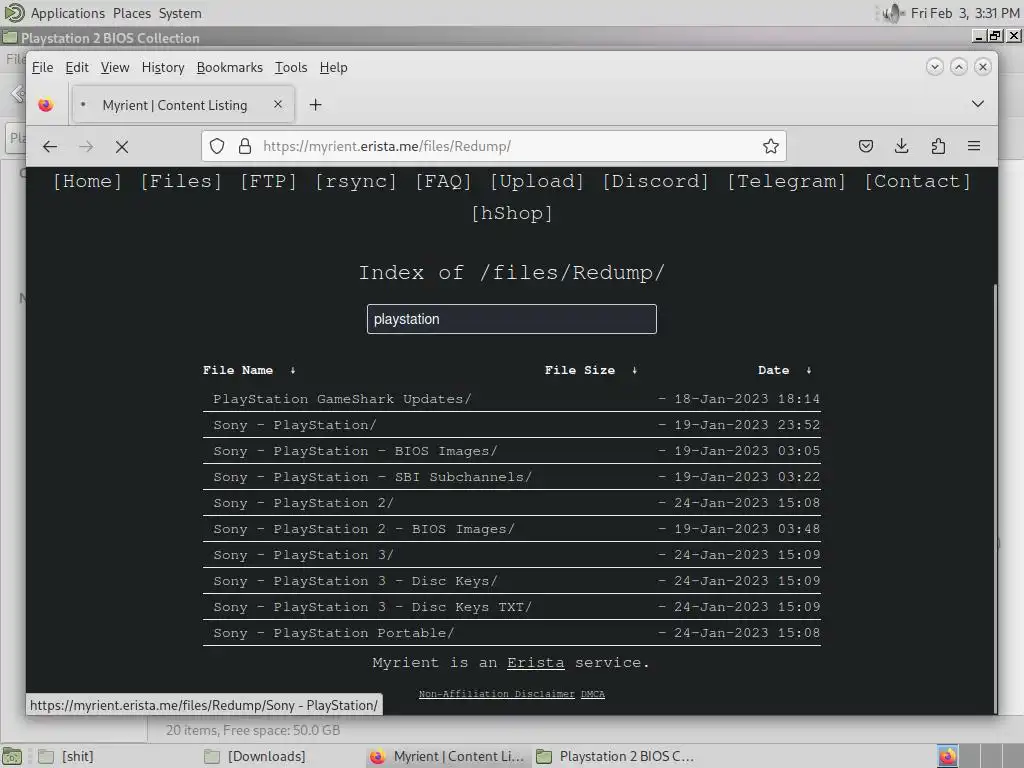Go back to the previous page in Firefox
Screen dimensions: 1024x768
click(50, 146)
